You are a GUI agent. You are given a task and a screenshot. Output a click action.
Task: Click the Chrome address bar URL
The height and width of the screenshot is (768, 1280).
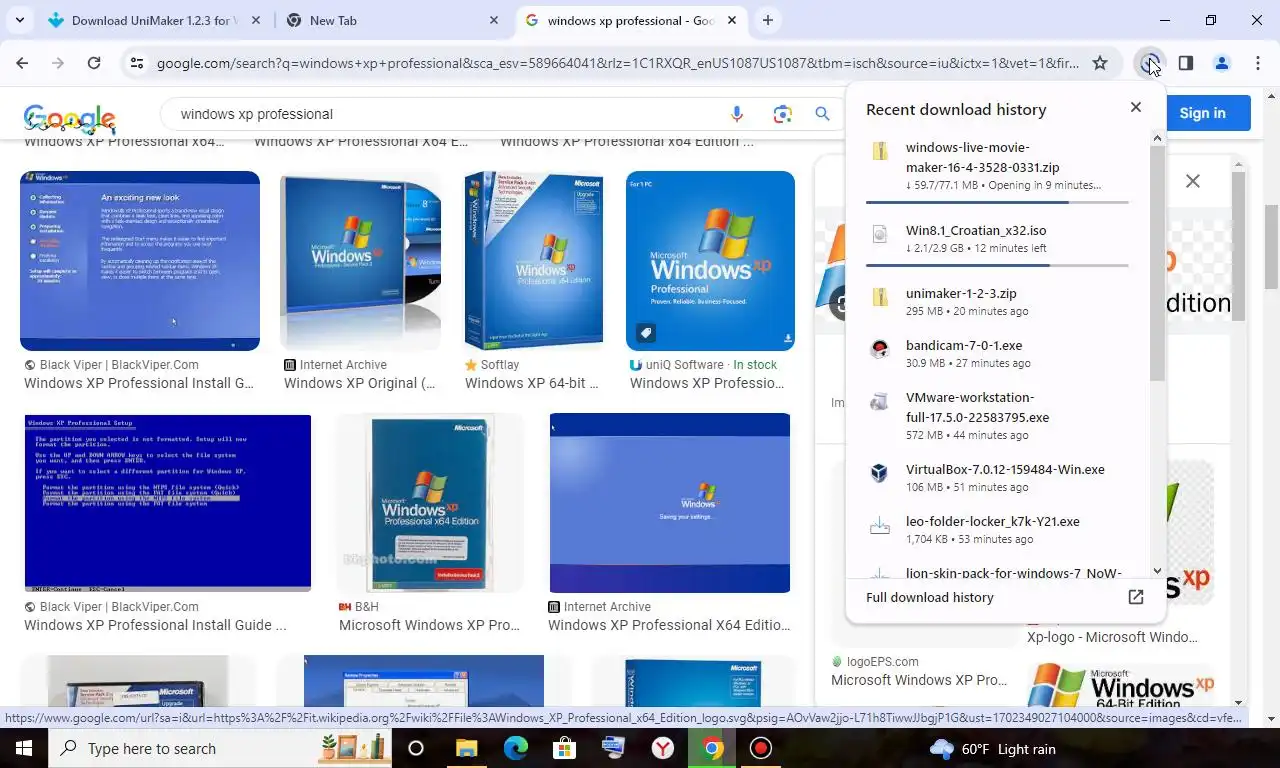coord(618,63)
